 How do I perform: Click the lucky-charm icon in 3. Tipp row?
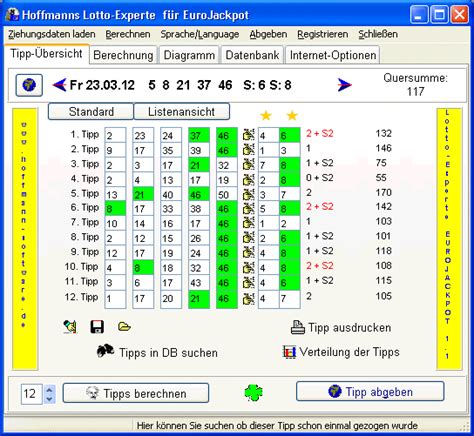[248, 164]
